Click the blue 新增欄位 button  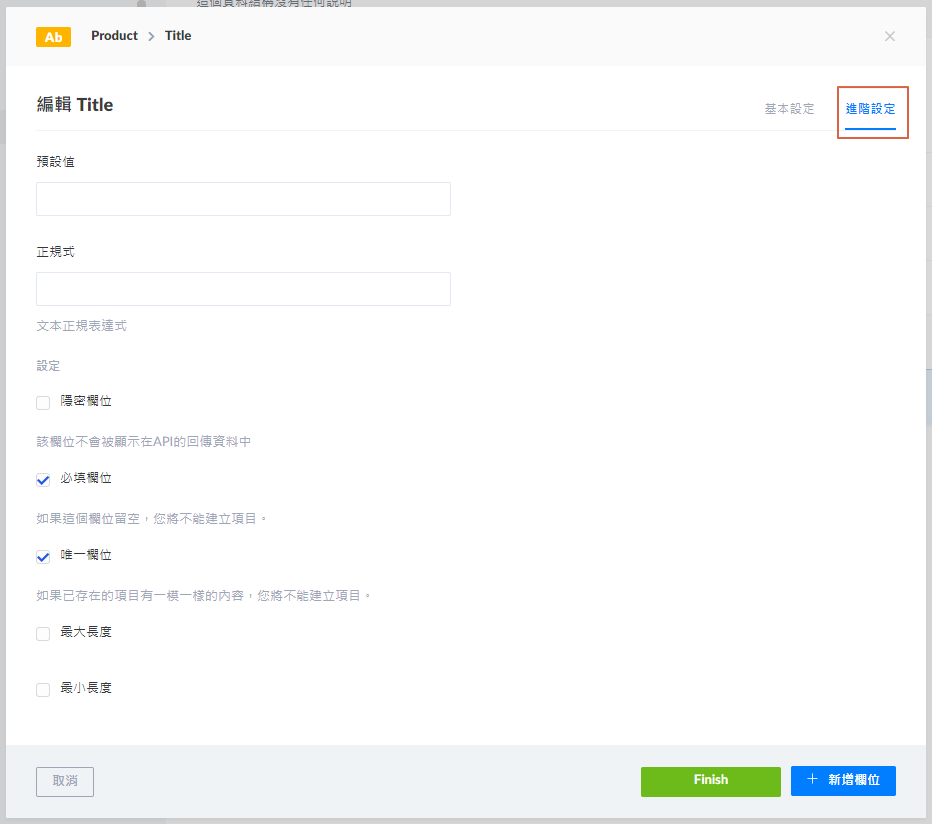(843, 781)
